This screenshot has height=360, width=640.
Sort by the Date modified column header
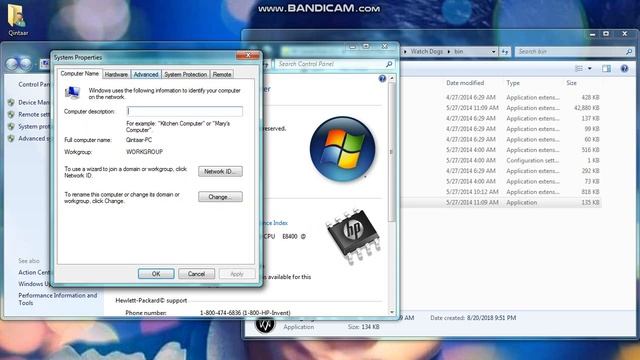(x=465, y=83)
